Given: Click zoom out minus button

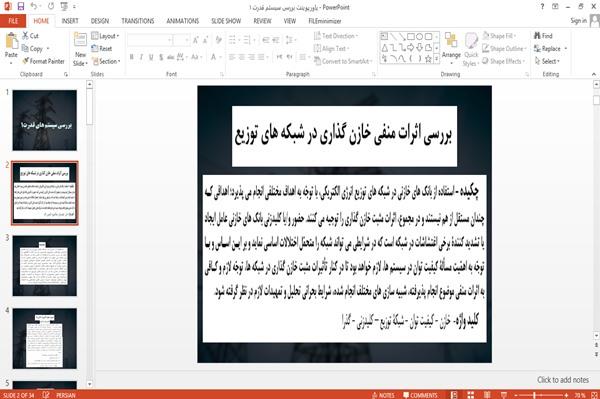Looking at the screenshot, I should pyautogui.click(x=516, y=395).
